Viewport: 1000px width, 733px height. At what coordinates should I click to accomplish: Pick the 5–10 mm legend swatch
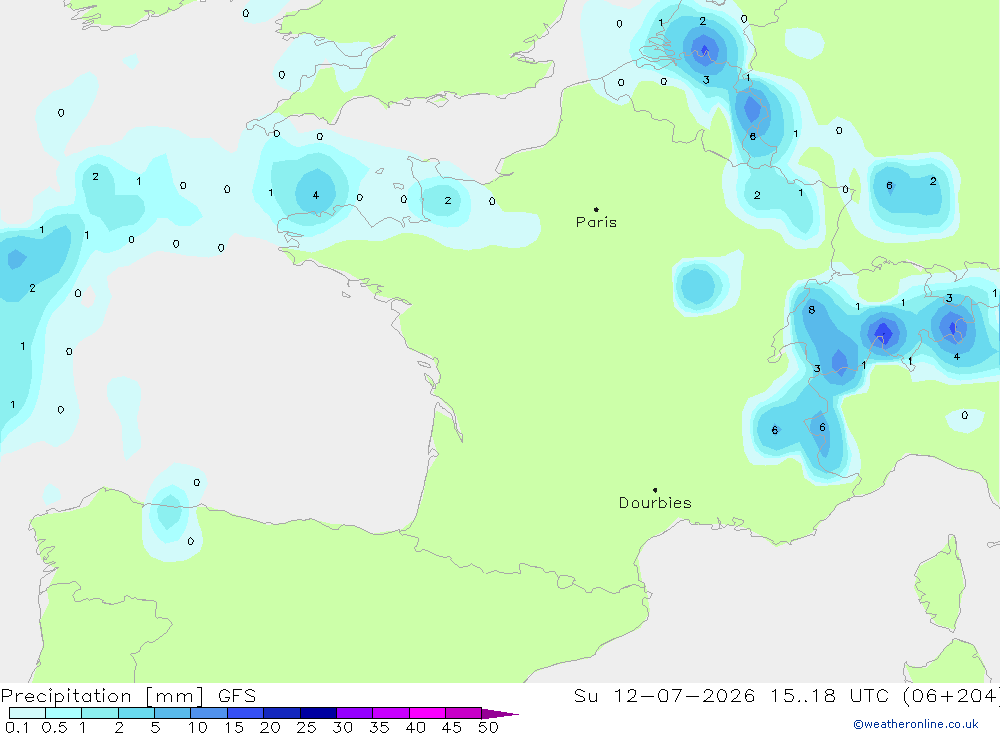173,713
